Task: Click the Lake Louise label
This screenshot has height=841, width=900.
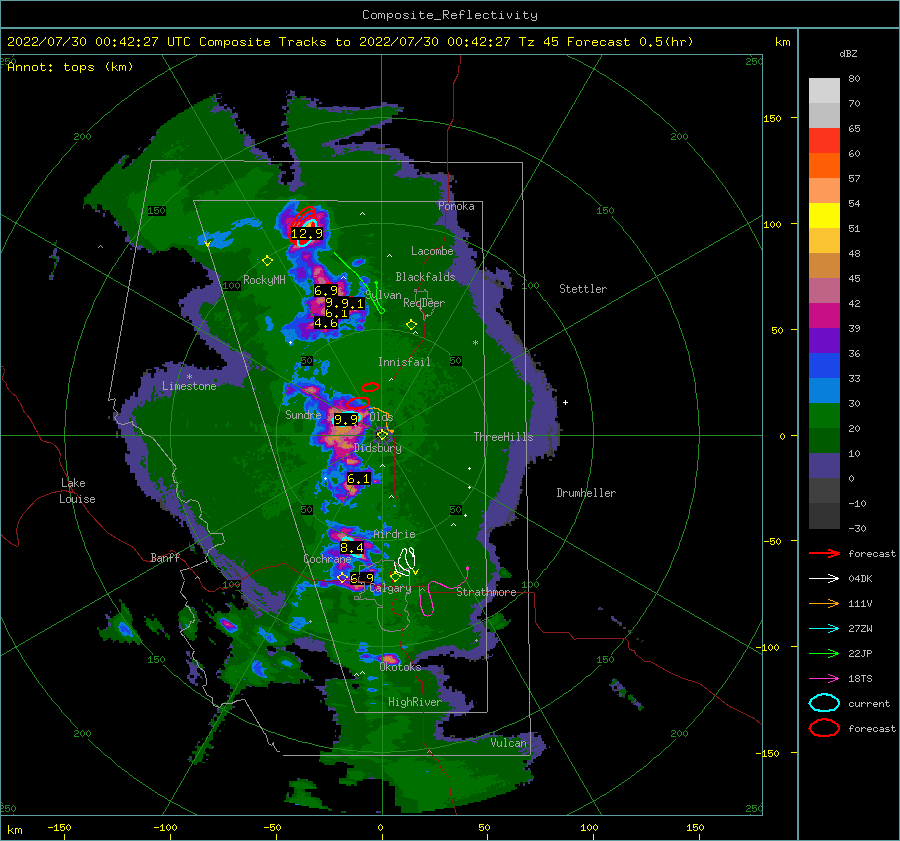Action: point(77,491)
